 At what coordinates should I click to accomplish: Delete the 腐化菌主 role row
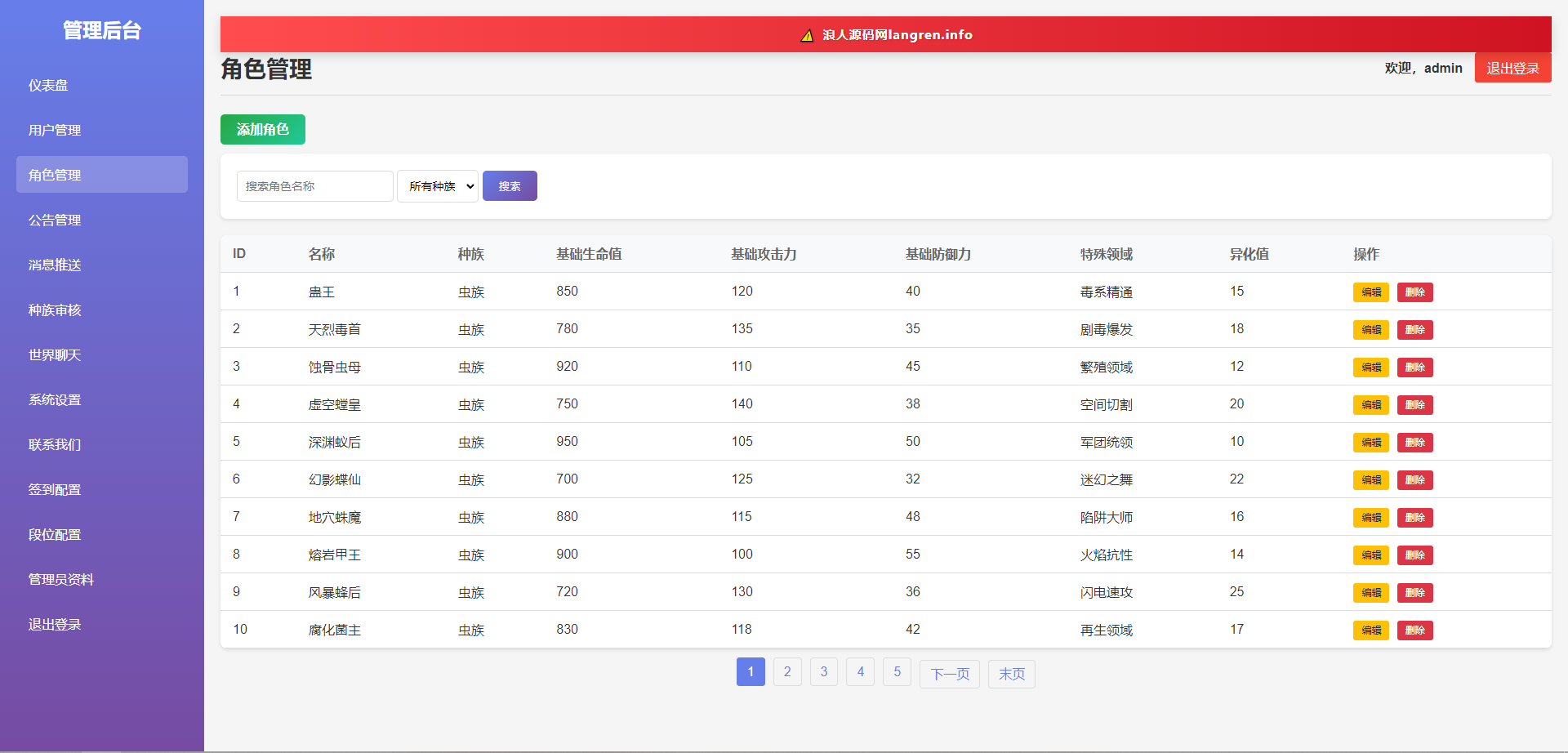[1414, 630]
